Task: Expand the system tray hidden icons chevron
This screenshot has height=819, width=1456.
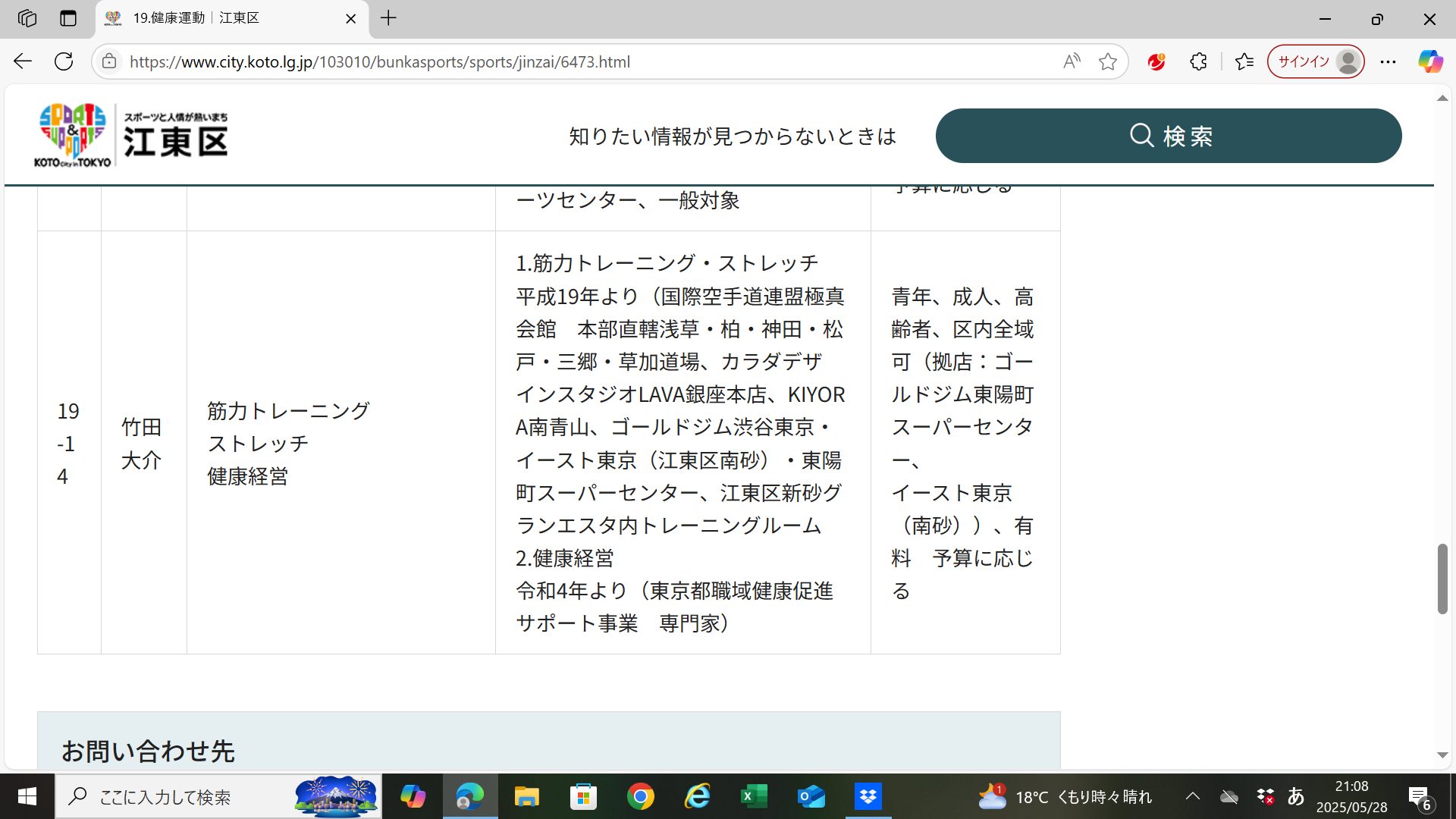Action: [1192, 796]
